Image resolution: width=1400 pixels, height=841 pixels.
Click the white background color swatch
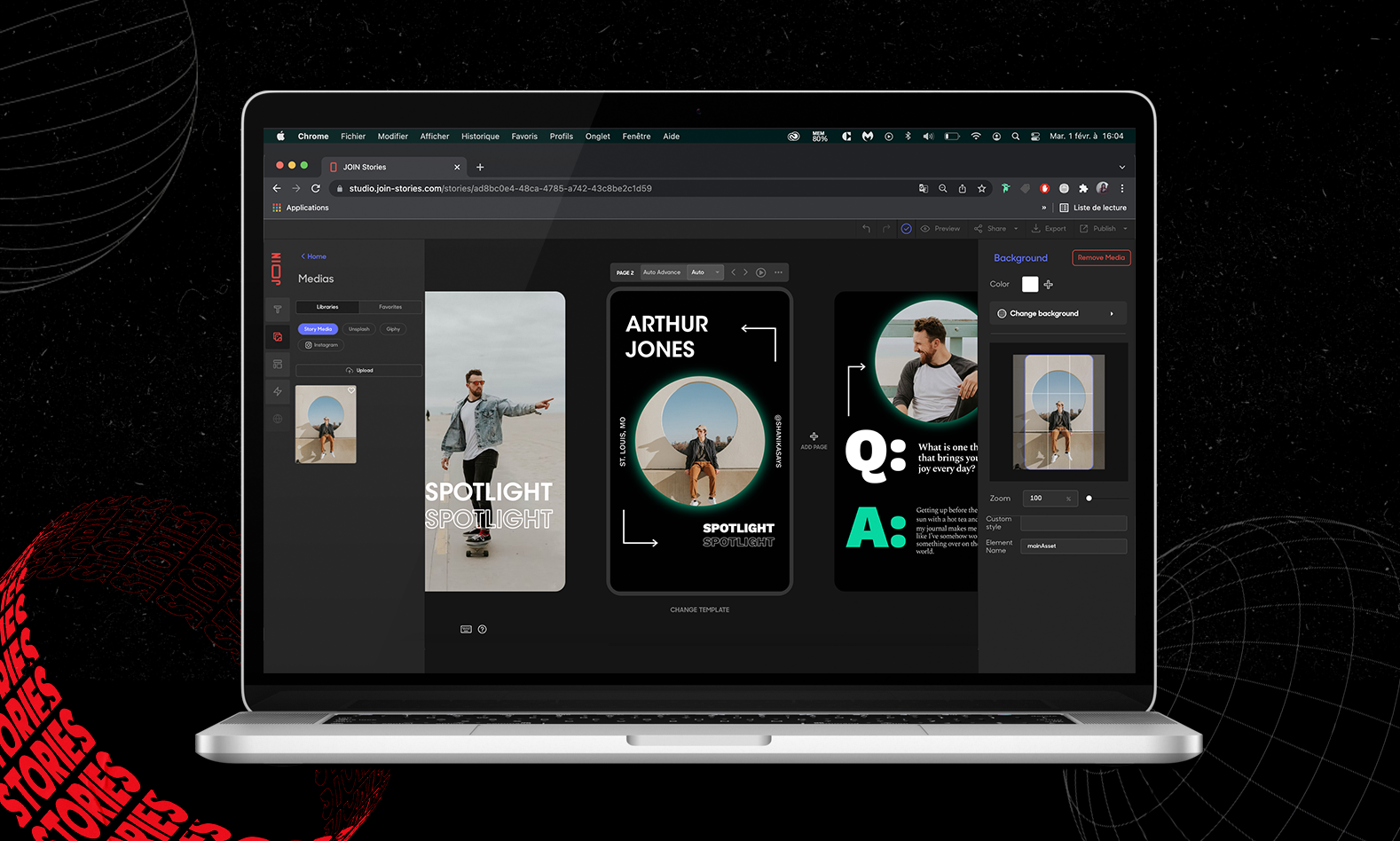point(1029,284)
